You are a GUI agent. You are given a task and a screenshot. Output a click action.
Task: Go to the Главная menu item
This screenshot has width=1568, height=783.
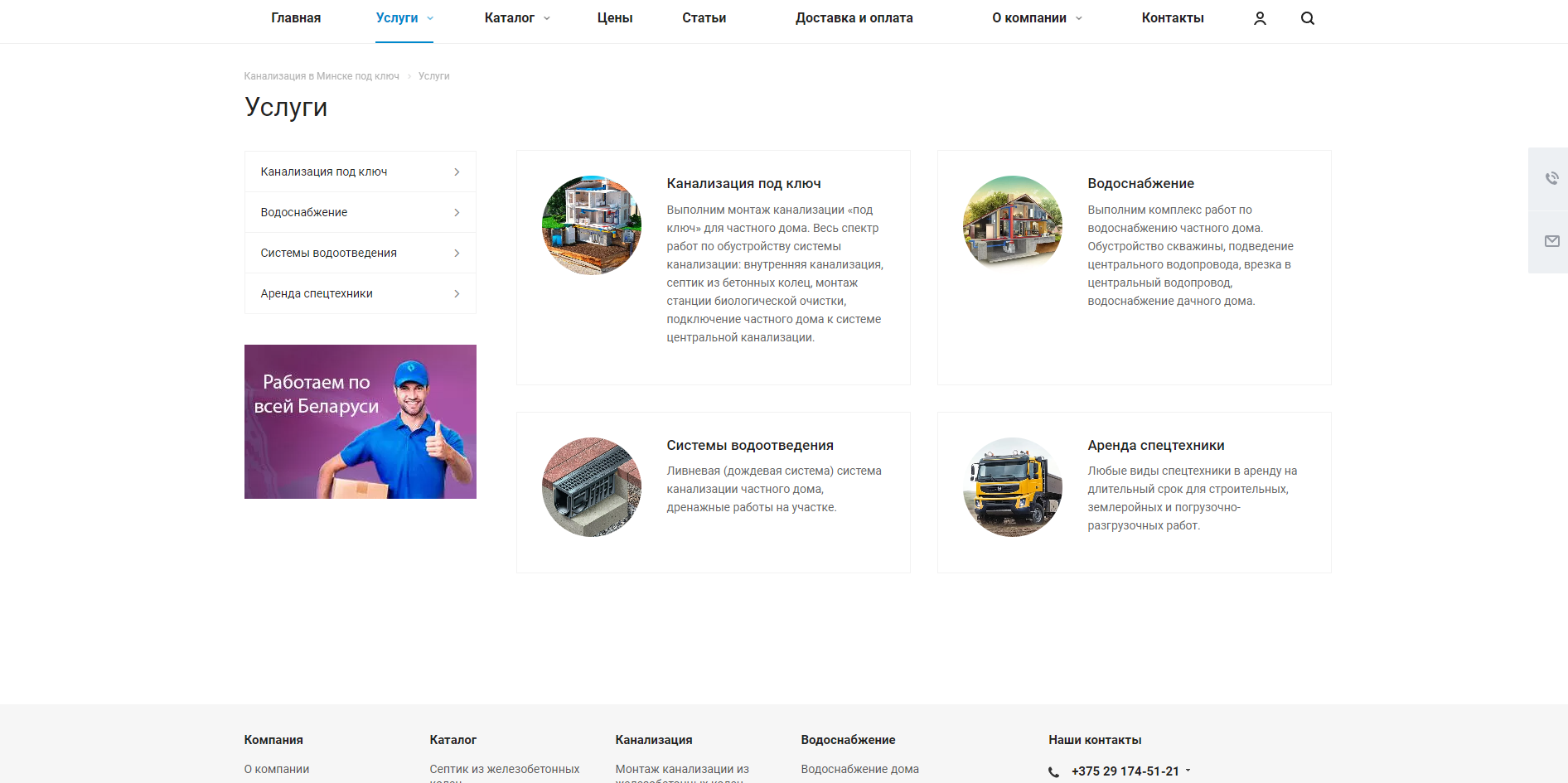[296, 18]
